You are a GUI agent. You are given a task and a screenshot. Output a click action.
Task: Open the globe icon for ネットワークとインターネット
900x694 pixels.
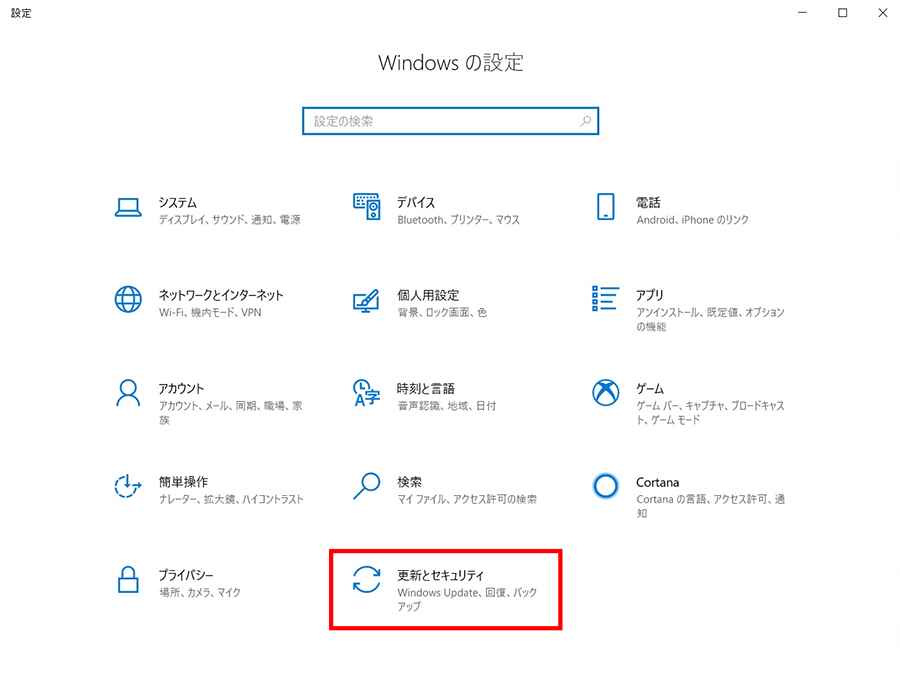pos(128,299)
